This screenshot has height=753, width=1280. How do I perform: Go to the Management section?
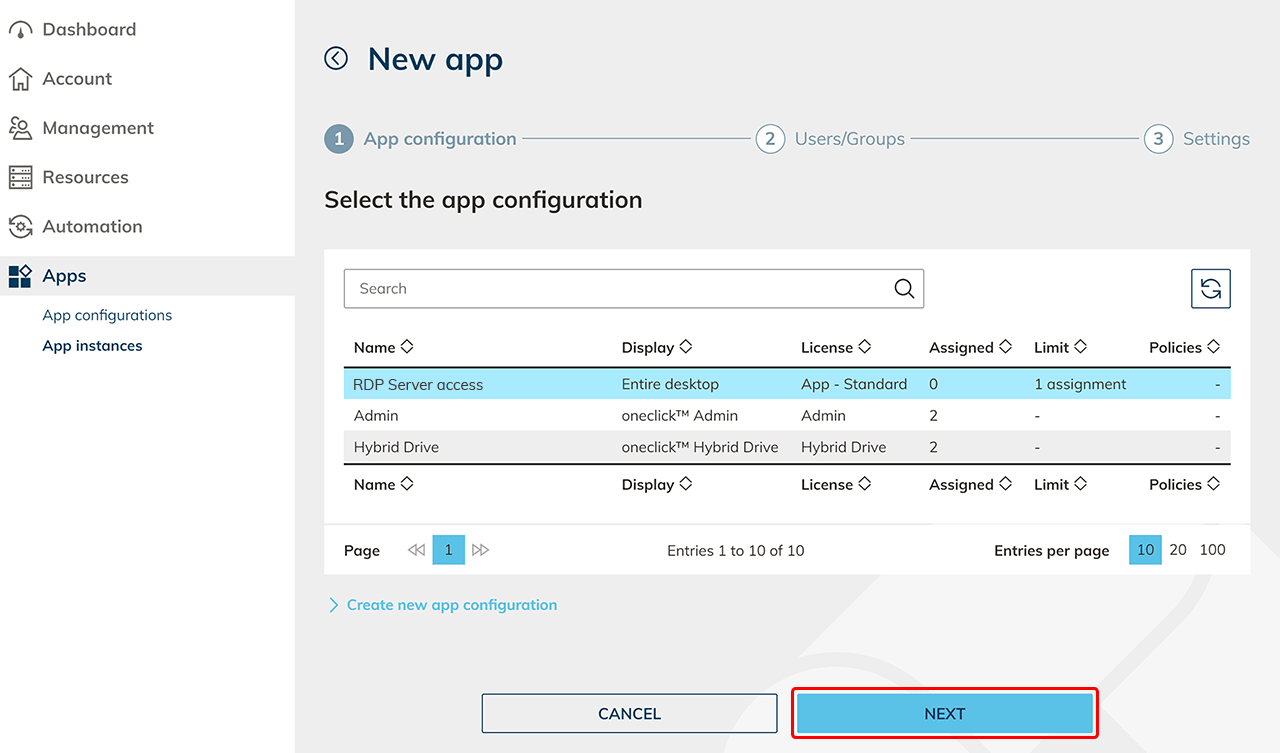pos(97,128)
